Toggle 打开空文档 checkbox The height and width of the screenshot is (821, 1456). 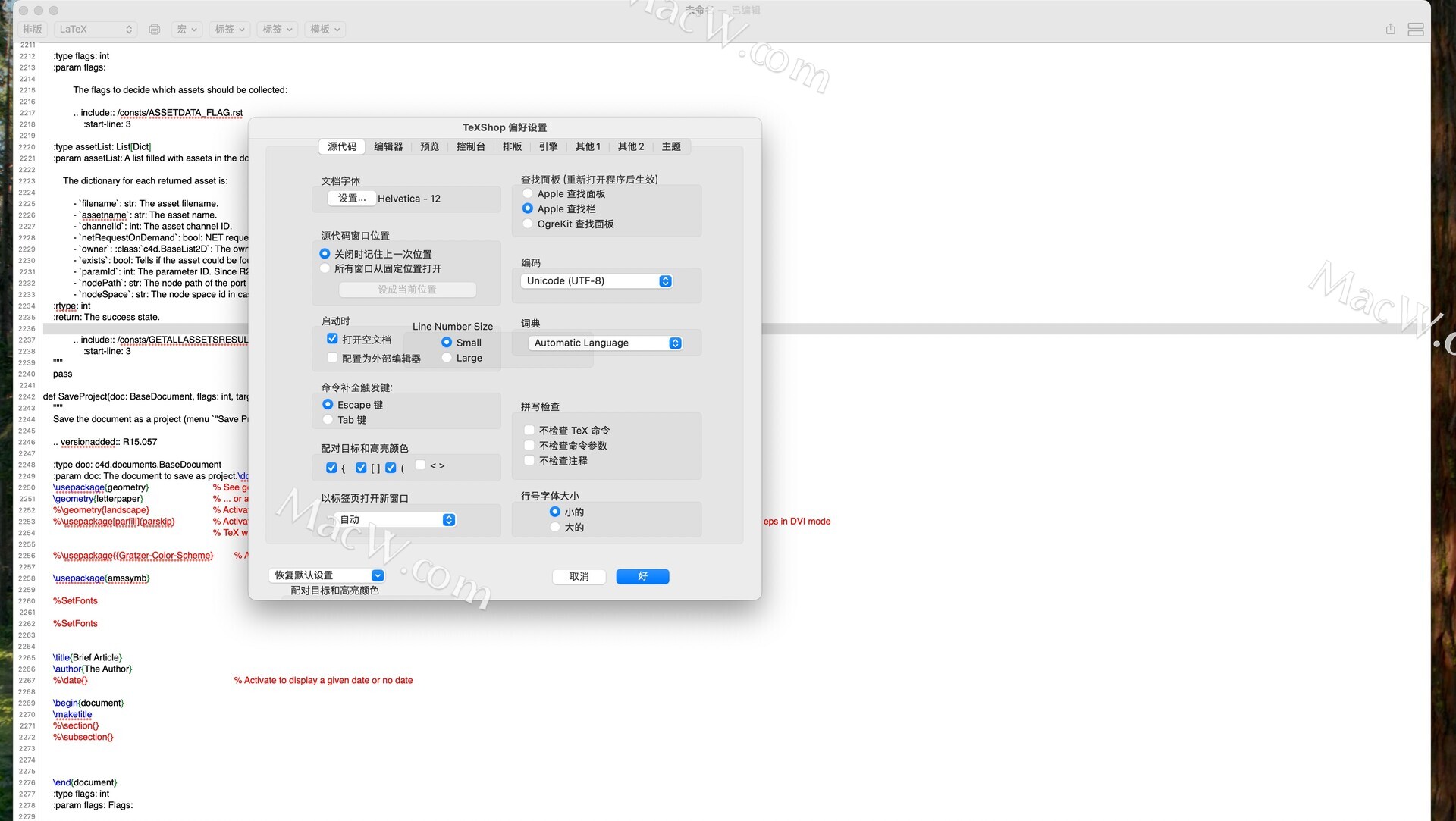click(x=332, y=339)
